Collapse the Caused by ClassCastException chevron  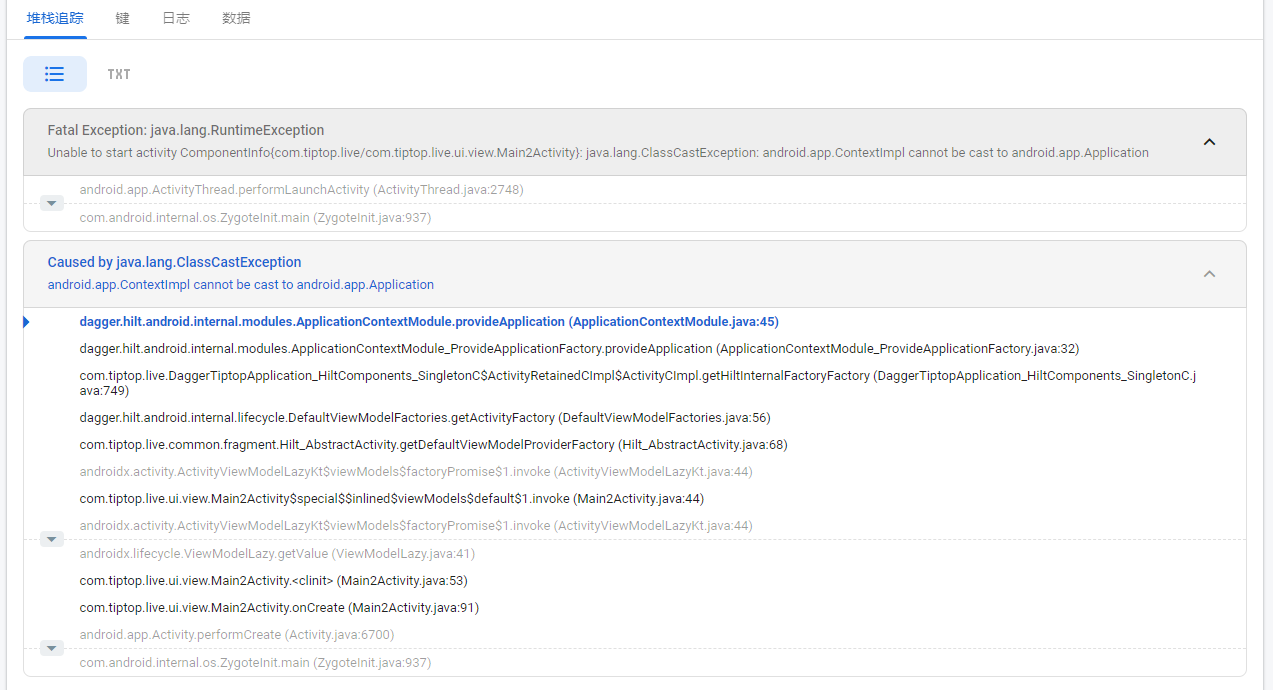(1209, 274)
